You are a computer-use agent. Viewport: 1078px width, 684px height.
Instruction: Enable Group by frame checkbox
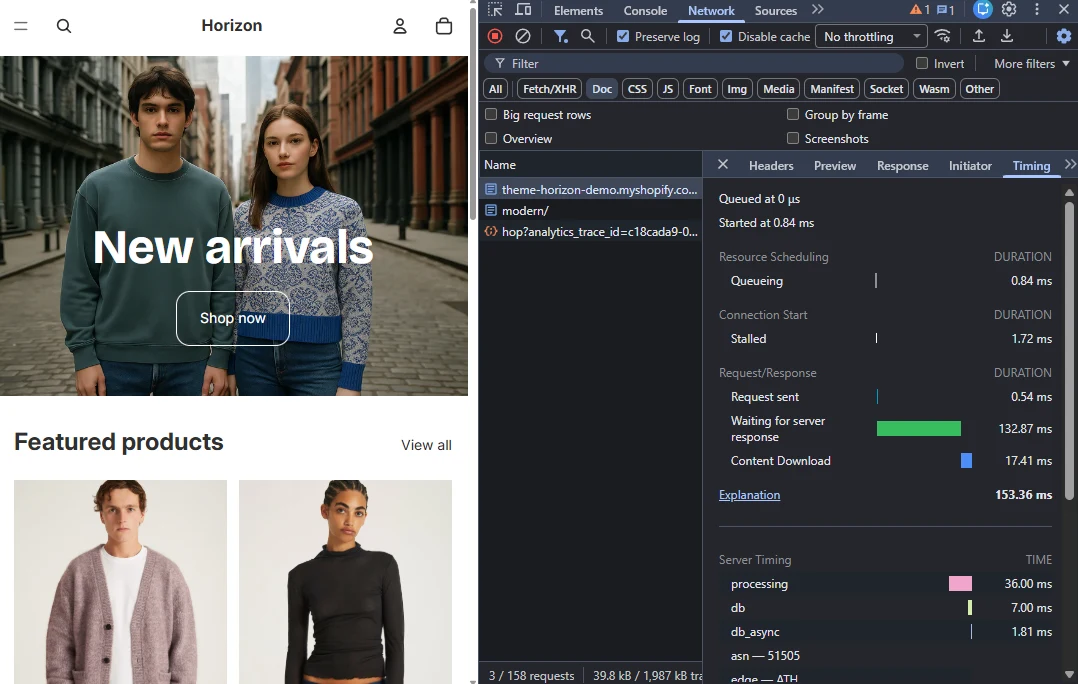793,114
